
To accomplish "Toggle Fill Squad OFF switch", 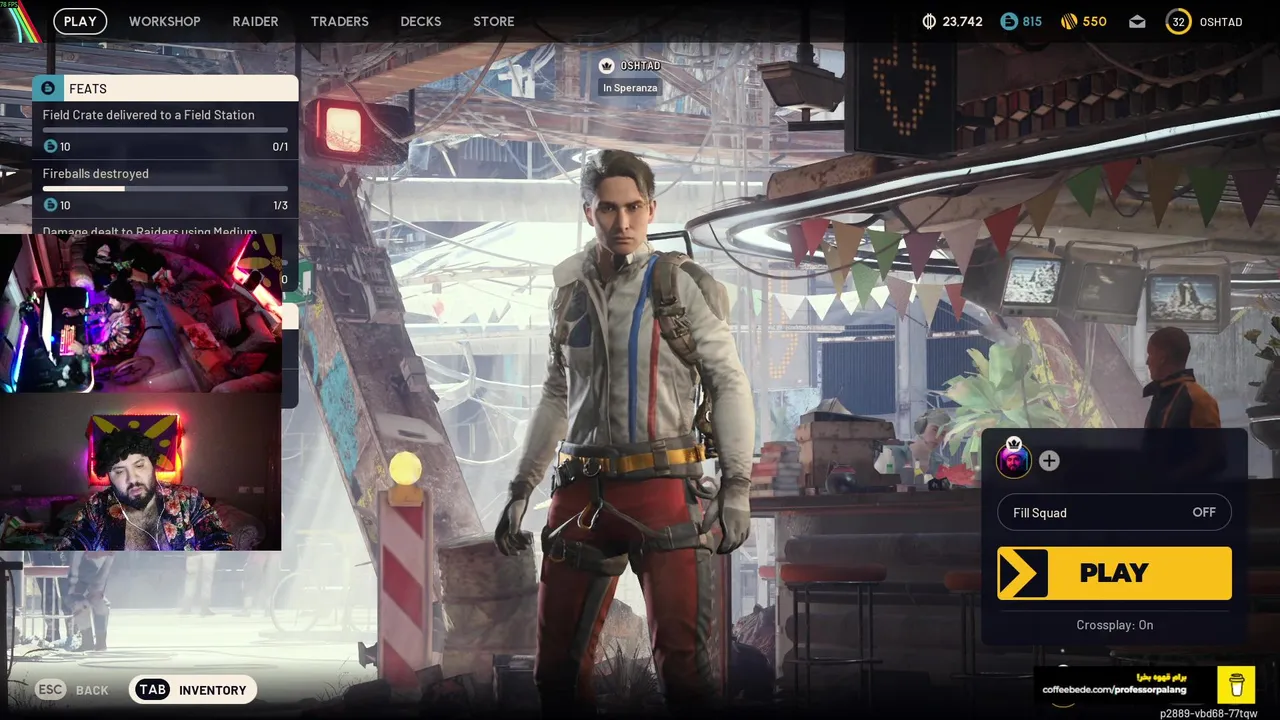I will [1114, 512].
